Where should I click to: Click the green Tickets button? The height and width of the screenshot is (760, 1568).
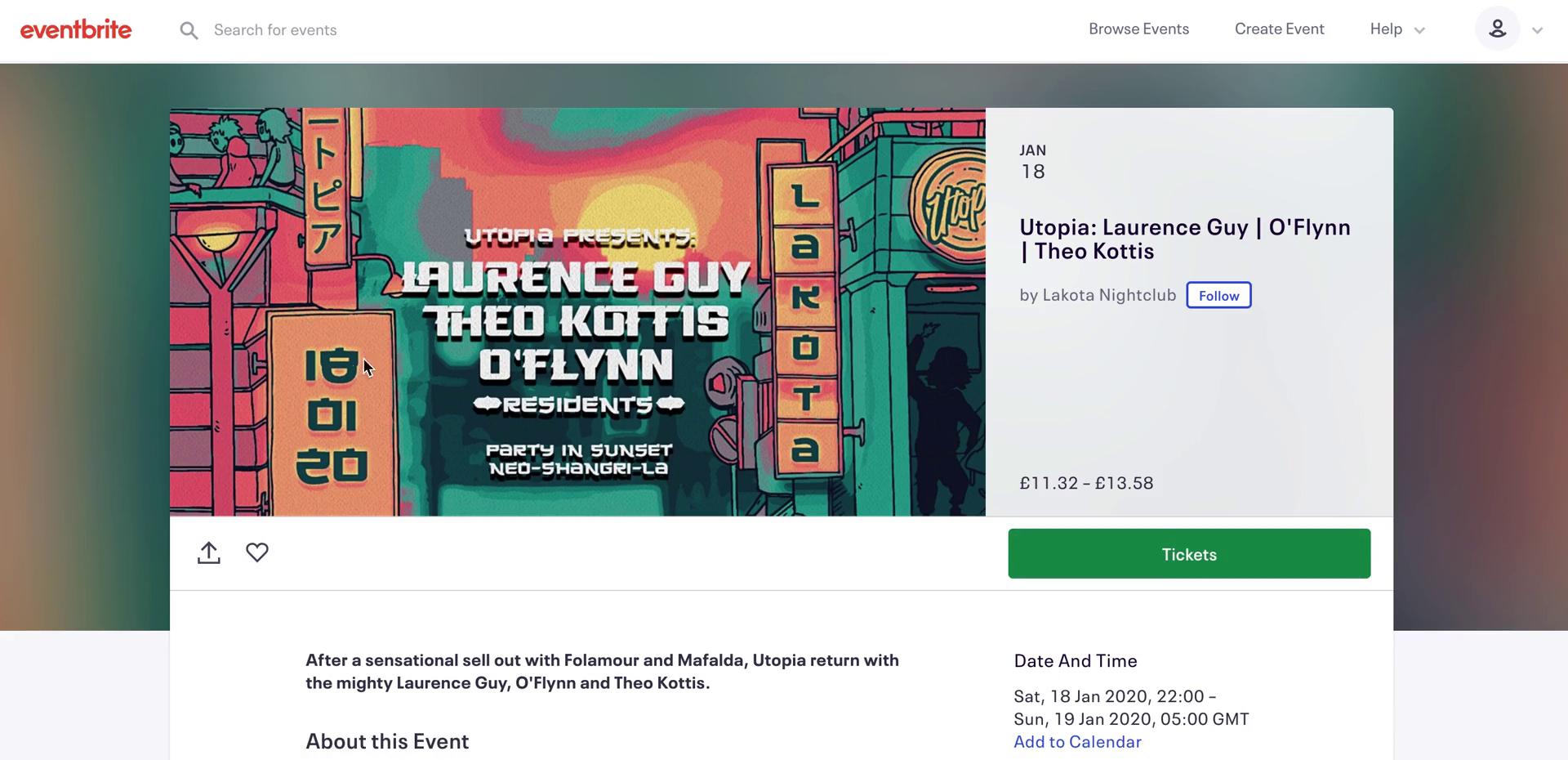[1189, 553]
